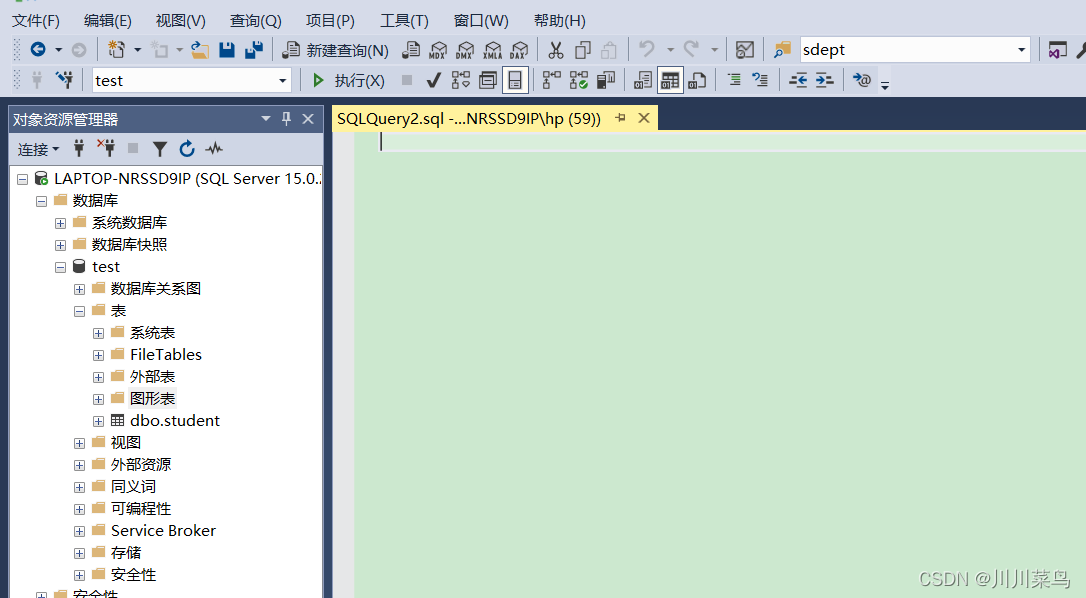Start an XMLA query

pyautogui.click(x=492, y=50)
